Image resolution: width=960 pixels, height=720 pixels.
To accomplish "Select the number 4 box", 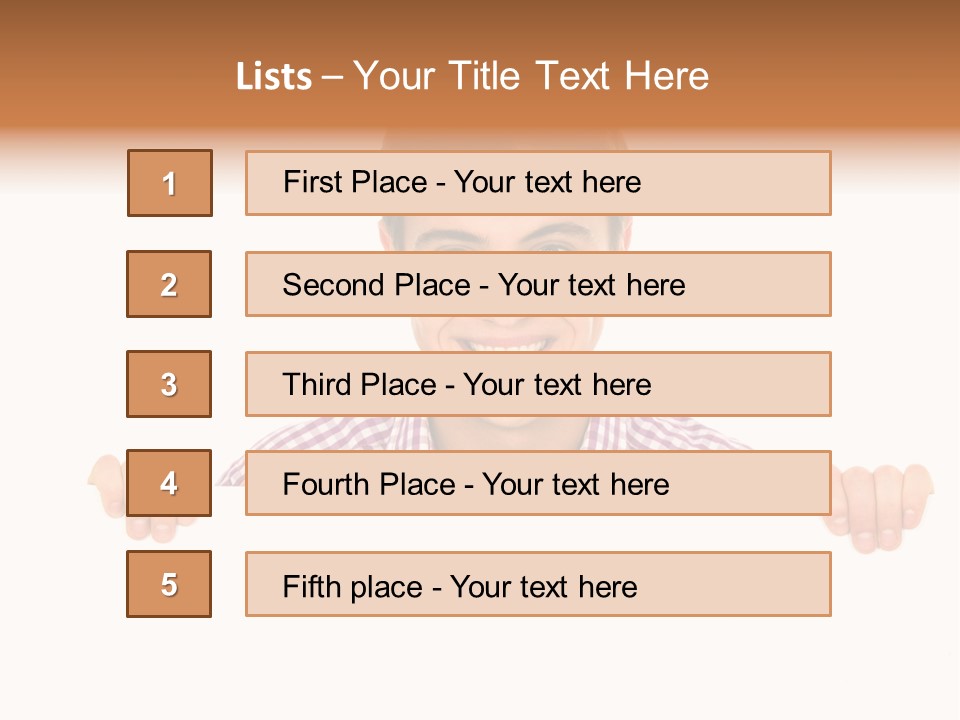I will (x=169, y=483).
